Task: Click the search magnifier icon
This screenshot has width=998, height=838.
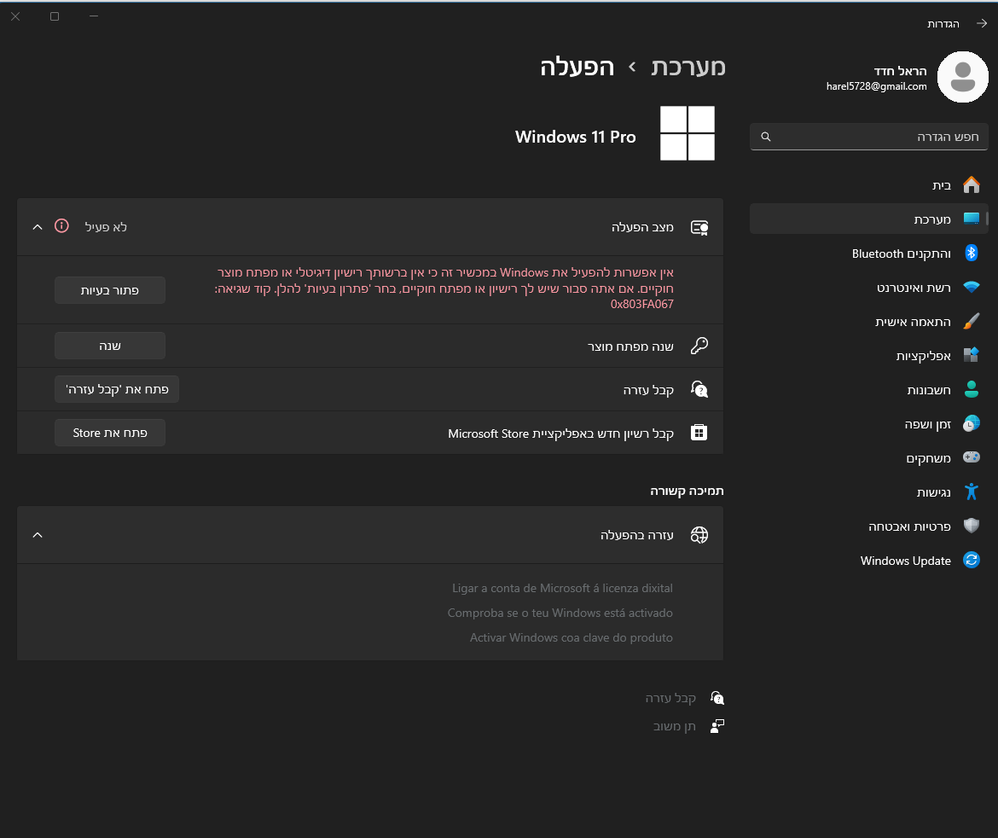Action: click(766, 137)
